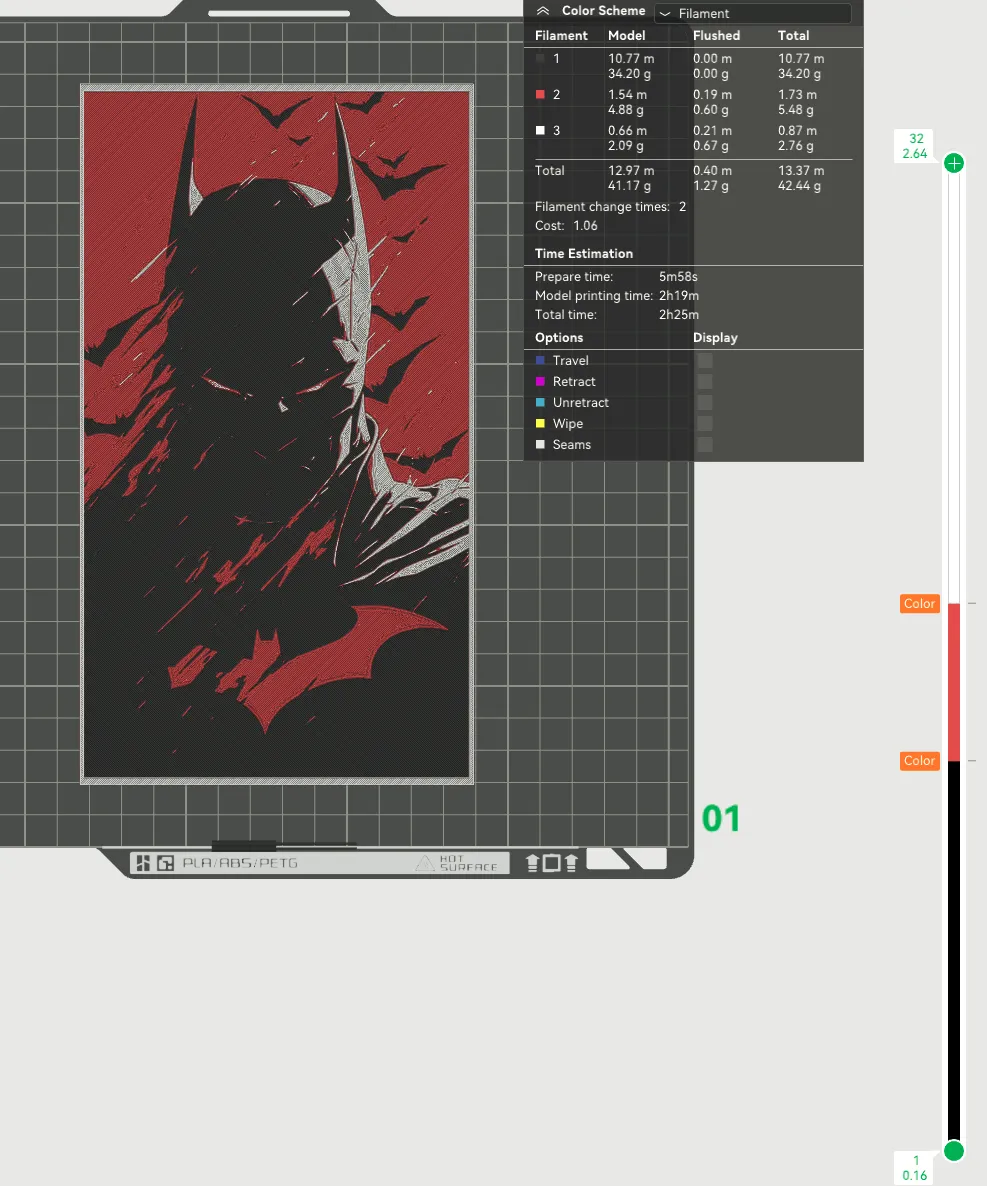Click the Model printing time 2h19m value
This screenshot has height=1186, width=987.
point(678,296)
